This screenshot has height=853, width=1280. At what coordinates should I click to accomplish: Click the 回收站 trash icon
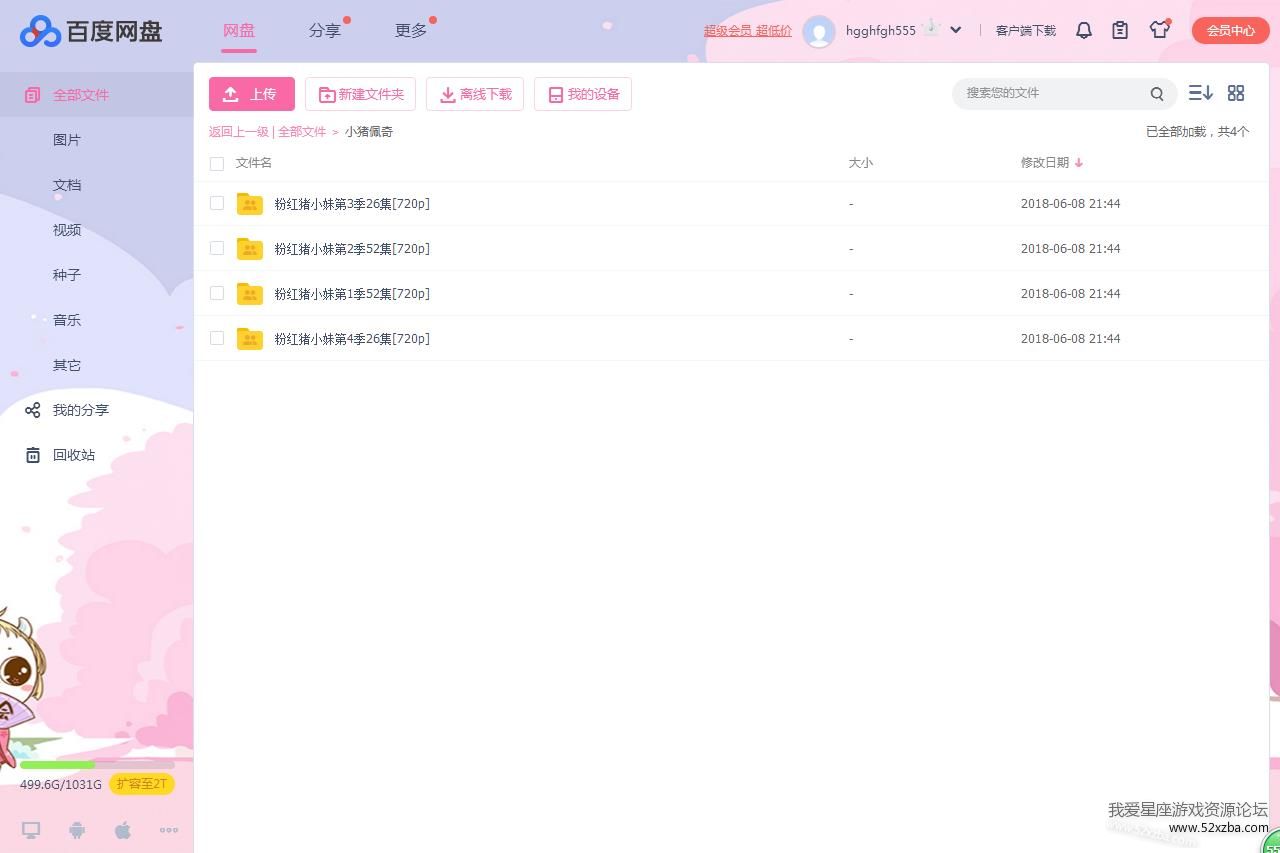33,455
